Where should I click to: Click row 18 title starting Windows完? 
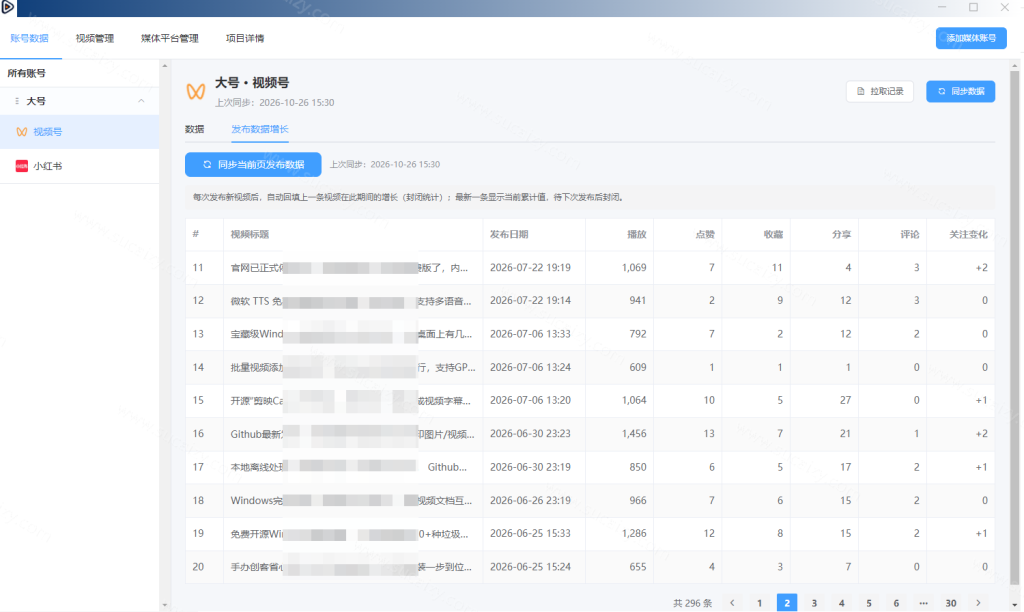pyautogui.click(x=351, y=501)
